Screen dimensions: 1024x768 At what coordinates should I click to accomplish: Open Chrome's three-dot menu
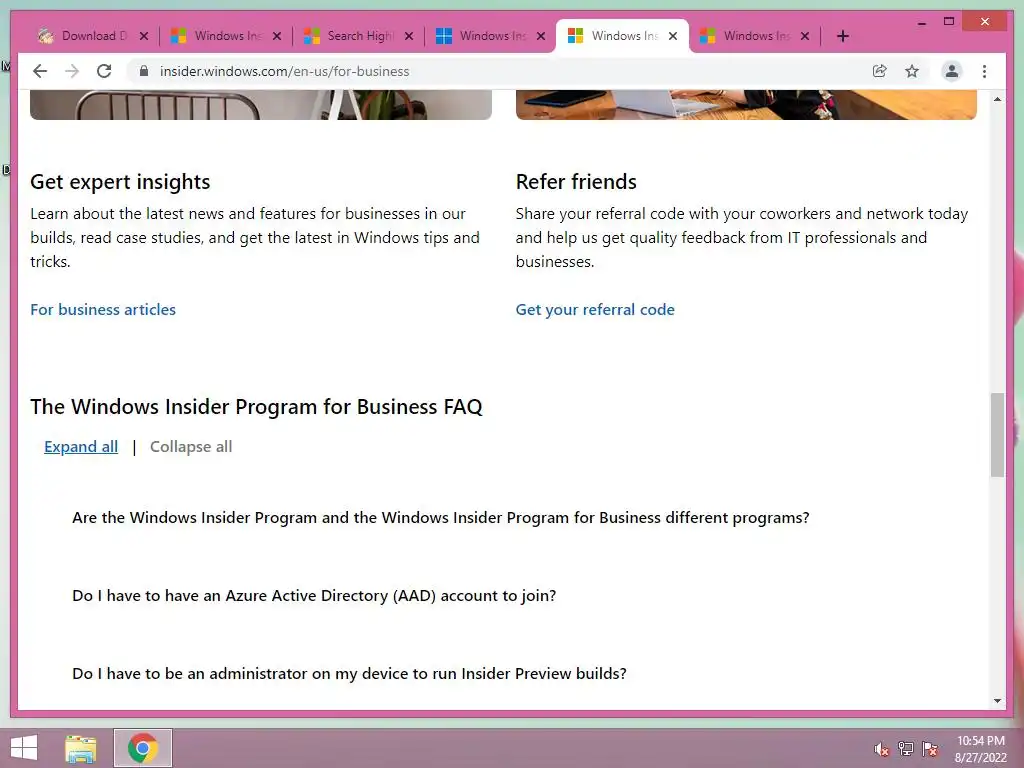(x=984, y=71)
